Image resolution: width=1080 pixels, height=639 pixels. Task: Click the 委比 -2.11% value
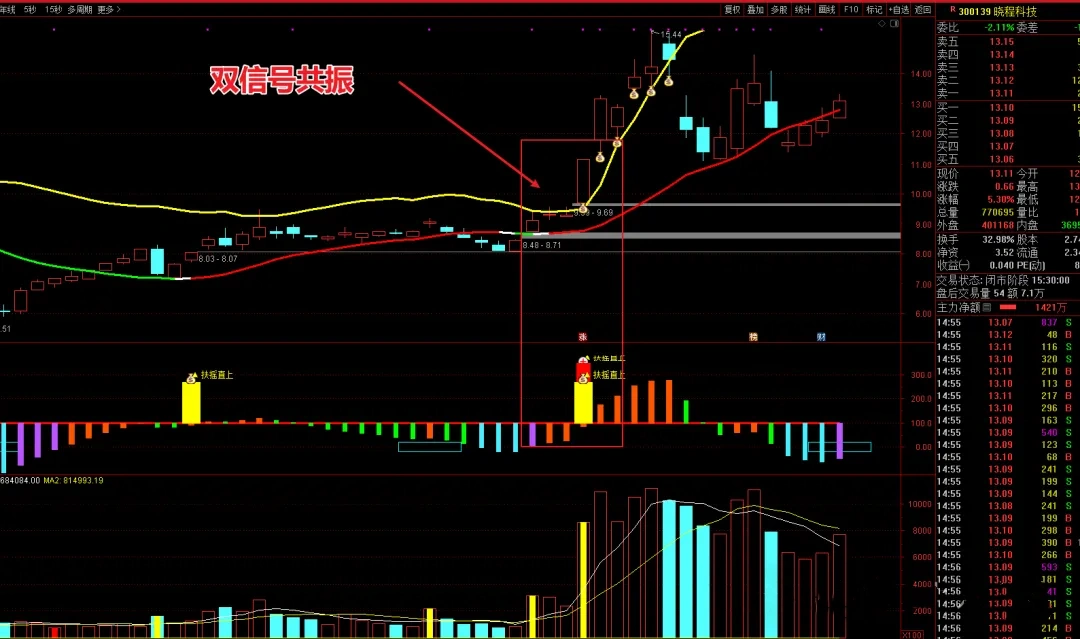[999, 28]
